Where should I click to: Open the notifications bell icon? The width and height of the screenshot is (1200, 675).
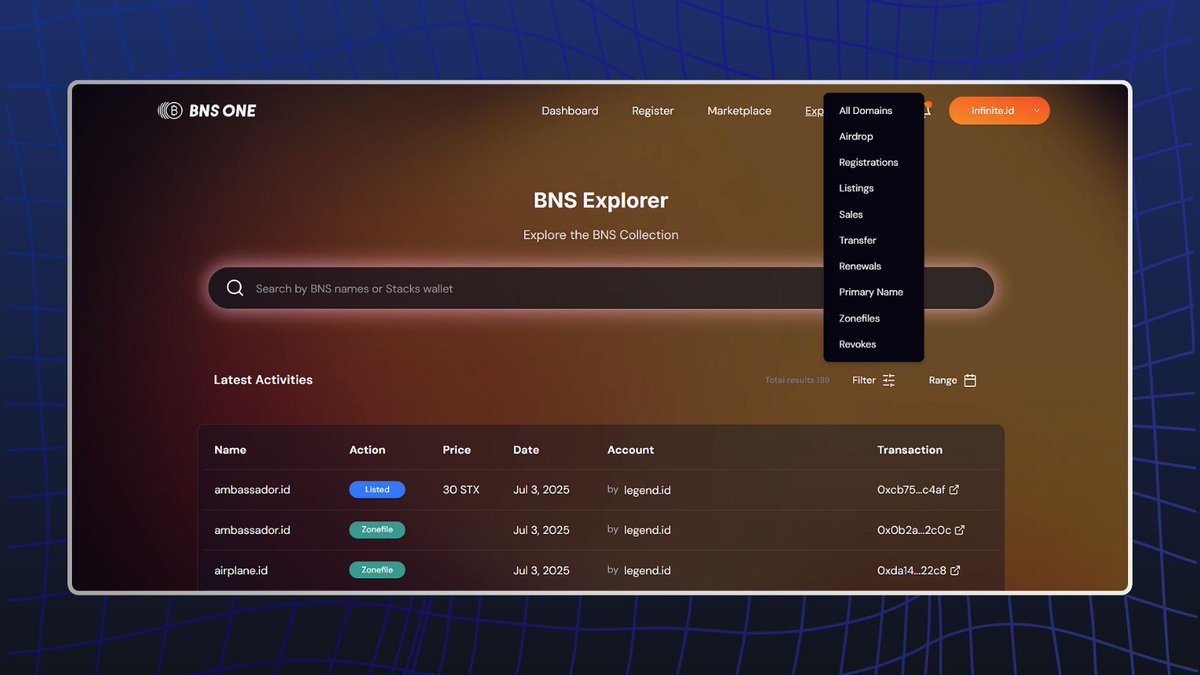pyautogui.click(x=927, y=110)
